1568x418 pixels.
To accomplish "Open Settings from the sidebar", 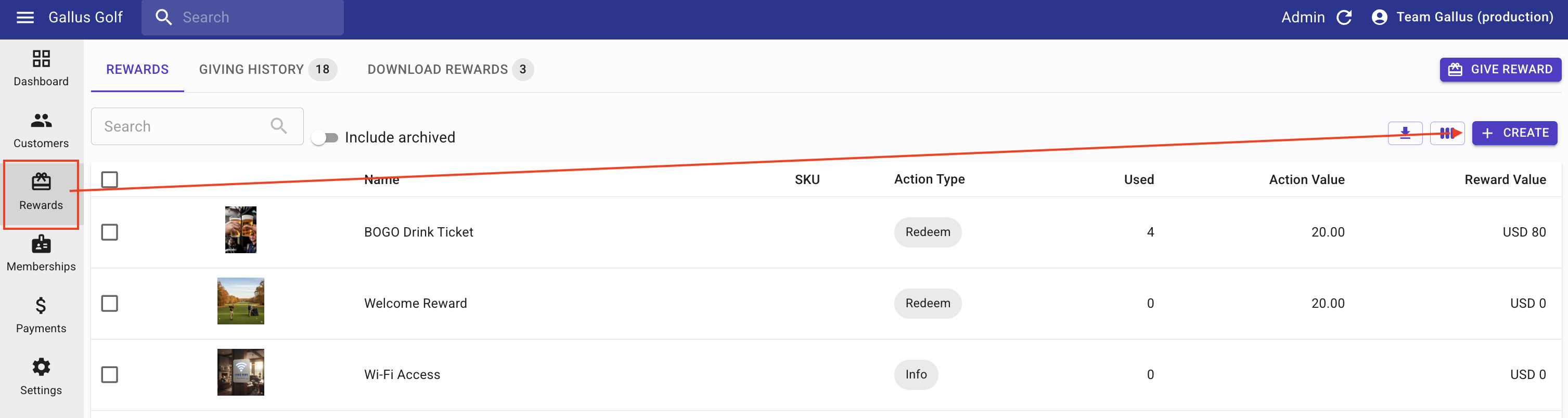I will point(41,377).
